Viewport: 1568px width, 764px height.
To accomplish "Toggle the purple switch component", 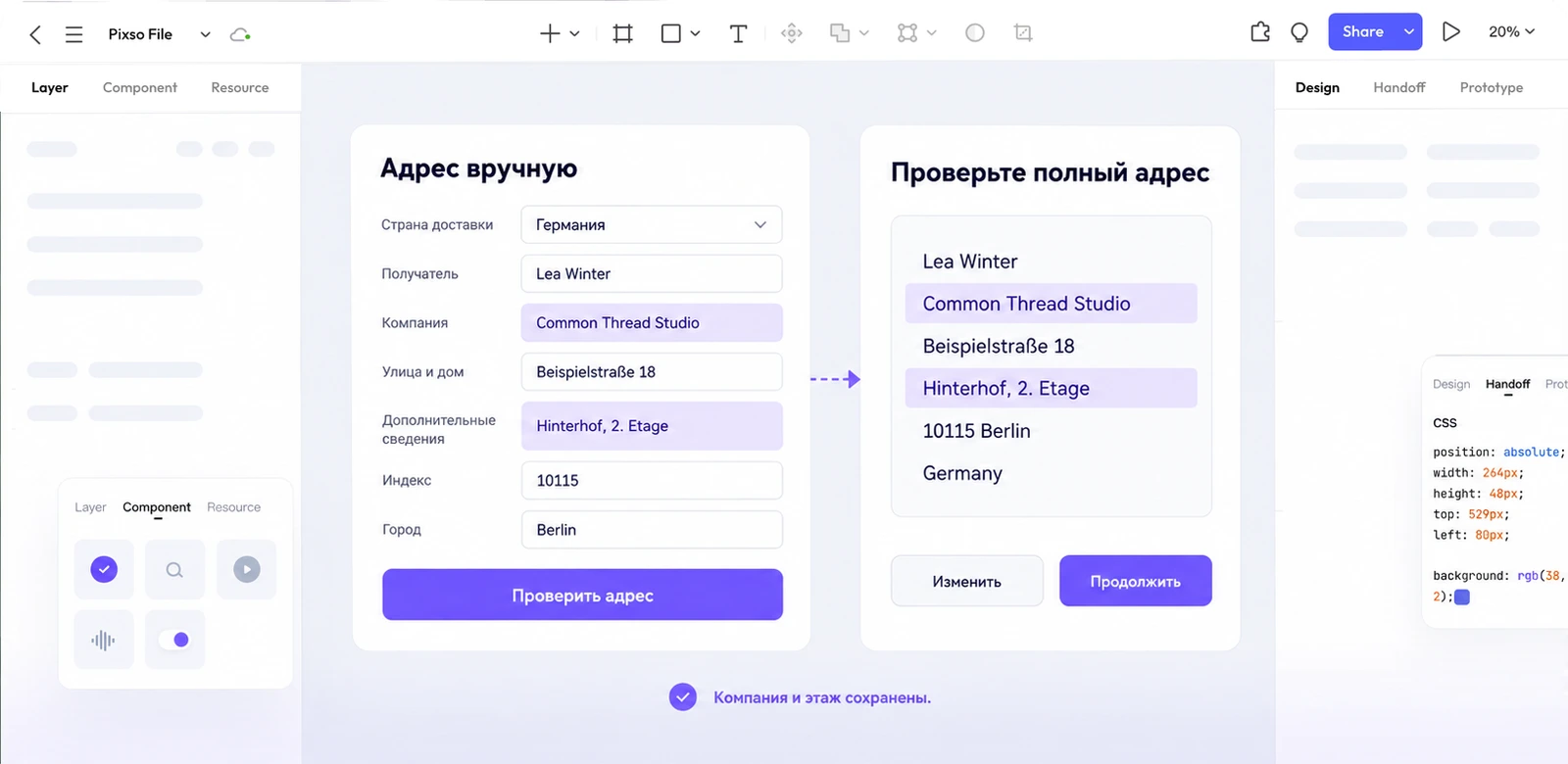I will point(174,640).
